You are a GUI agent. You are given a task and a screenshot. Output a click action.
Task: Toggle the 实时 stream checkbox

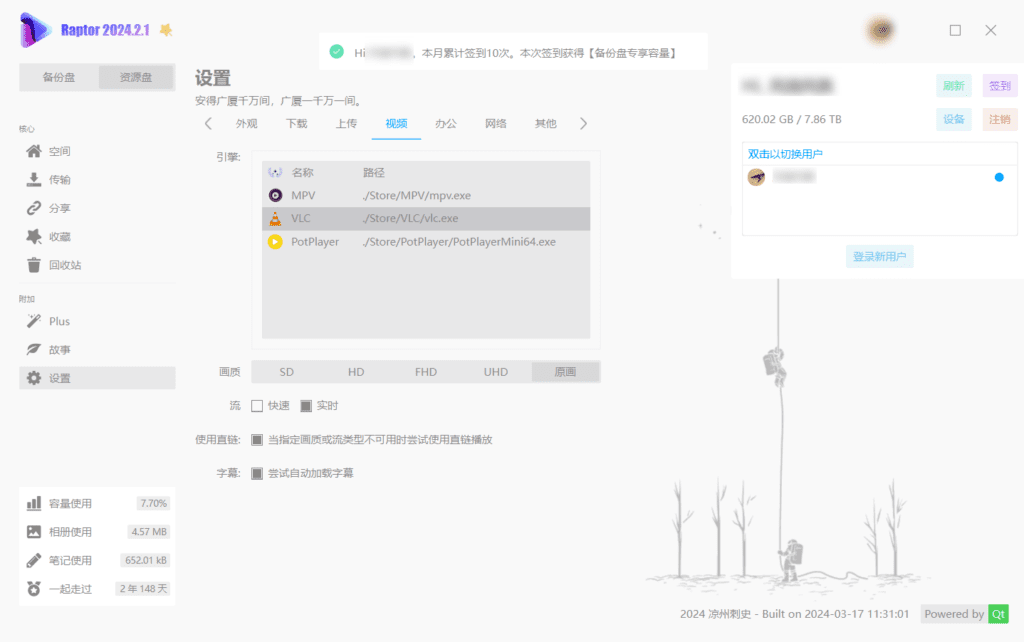pyautogui.click(x=306, y=406)
